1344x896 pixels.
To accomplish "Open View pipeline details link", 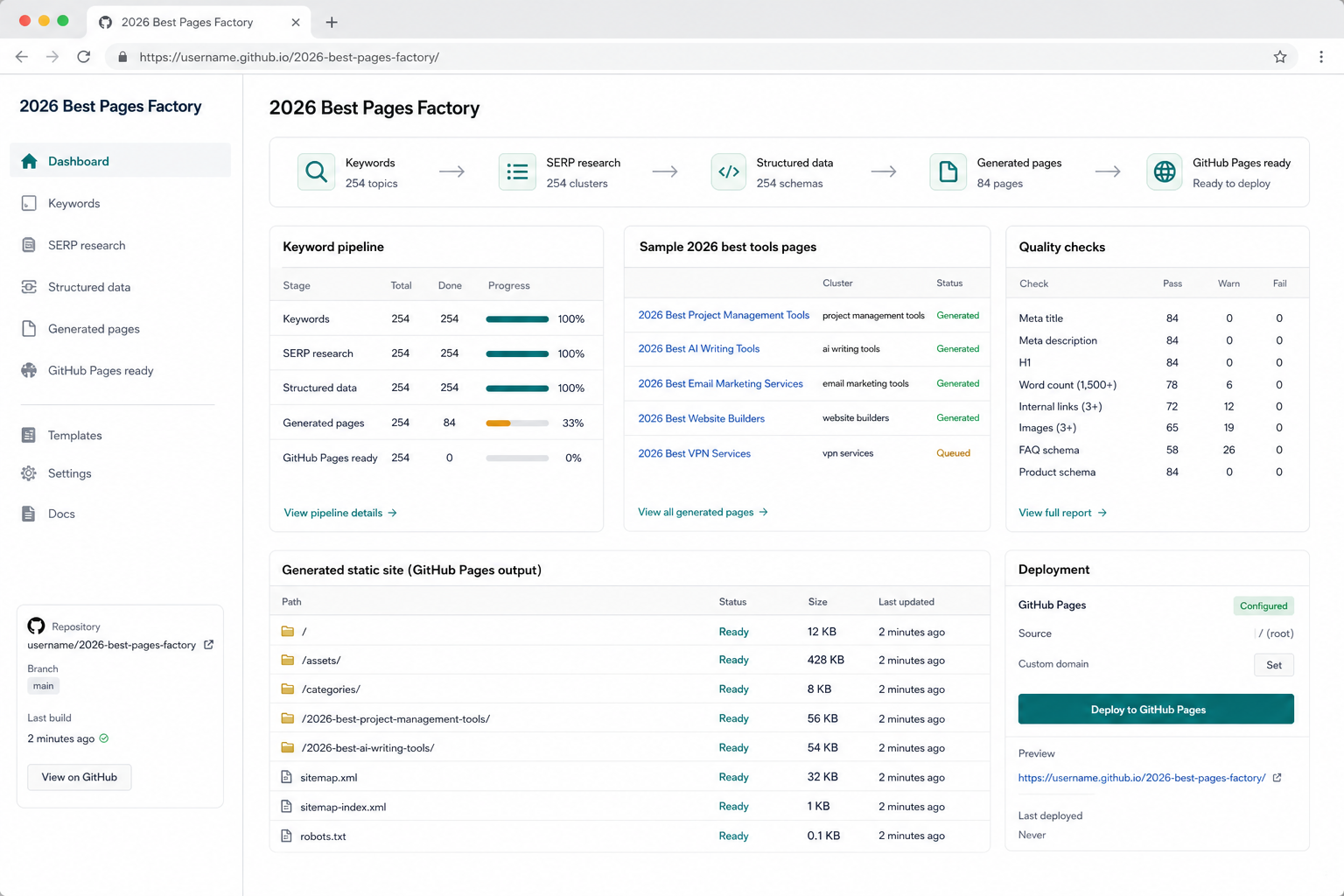I will 340,513.
